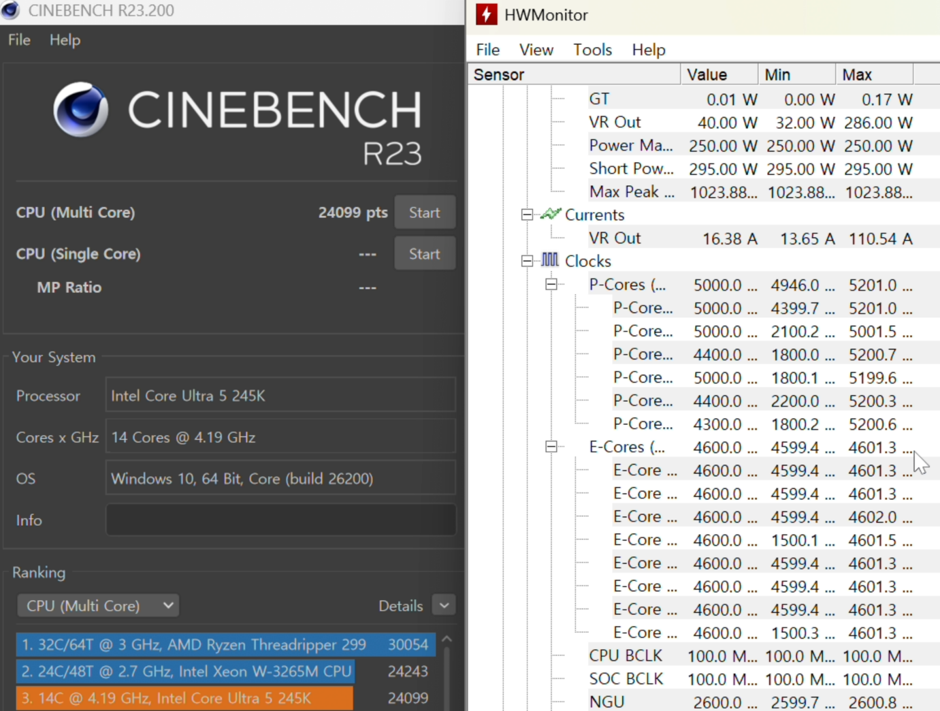The width and height of the screenshot is (940, 711).
Task: Click the OS field Windows 10 64 Bit
Action: pos(281,478)
